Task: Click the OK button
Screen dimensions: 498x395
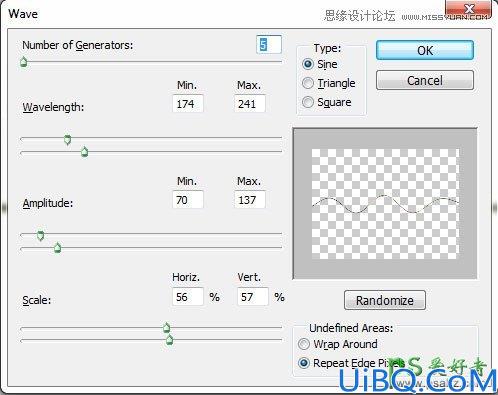Action: 425,50
